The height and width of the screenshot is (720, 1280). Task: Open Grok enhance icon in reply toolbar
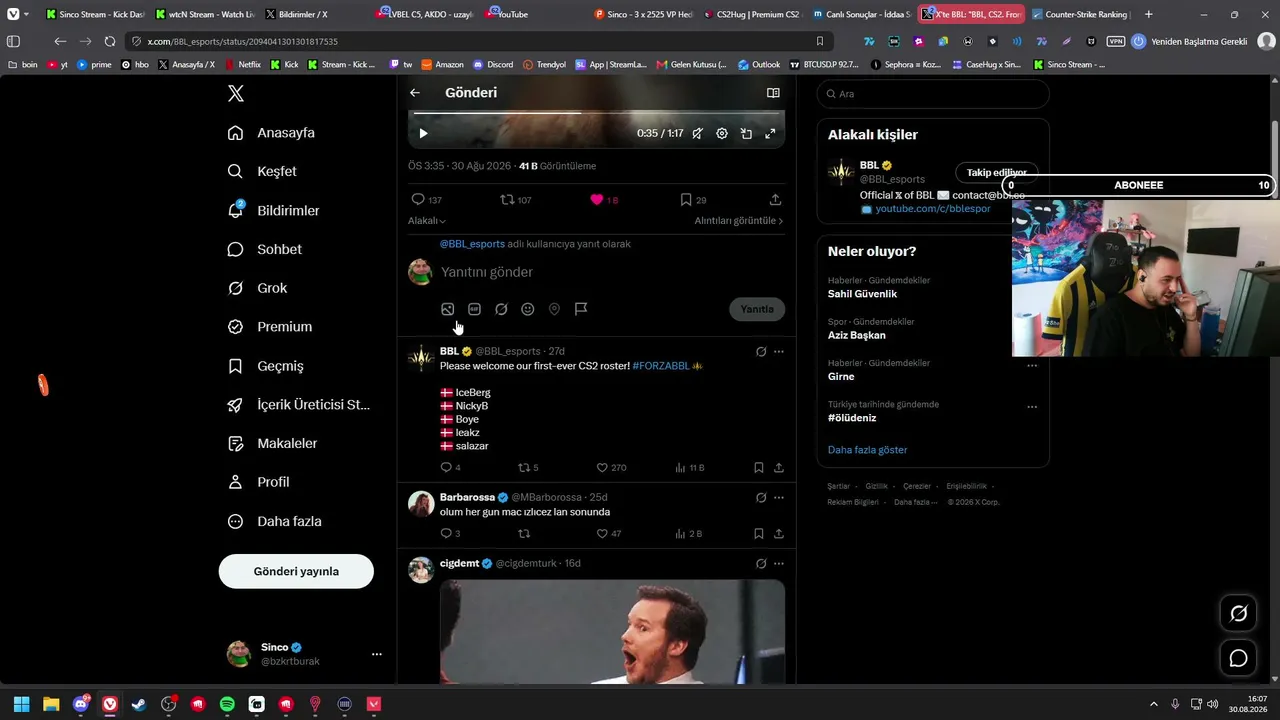coord(501,309)
